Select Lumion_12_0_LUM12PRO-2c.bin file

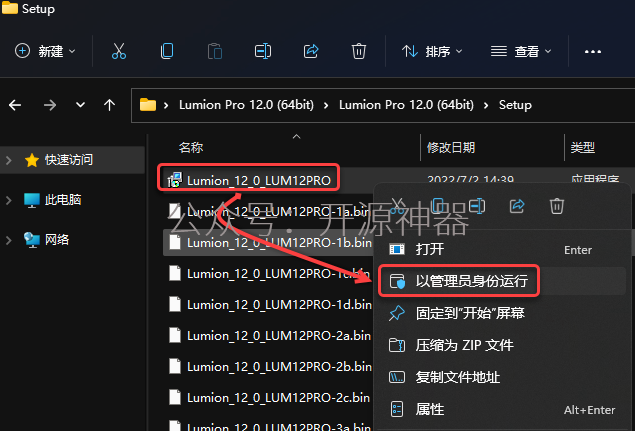pos(279,398)
